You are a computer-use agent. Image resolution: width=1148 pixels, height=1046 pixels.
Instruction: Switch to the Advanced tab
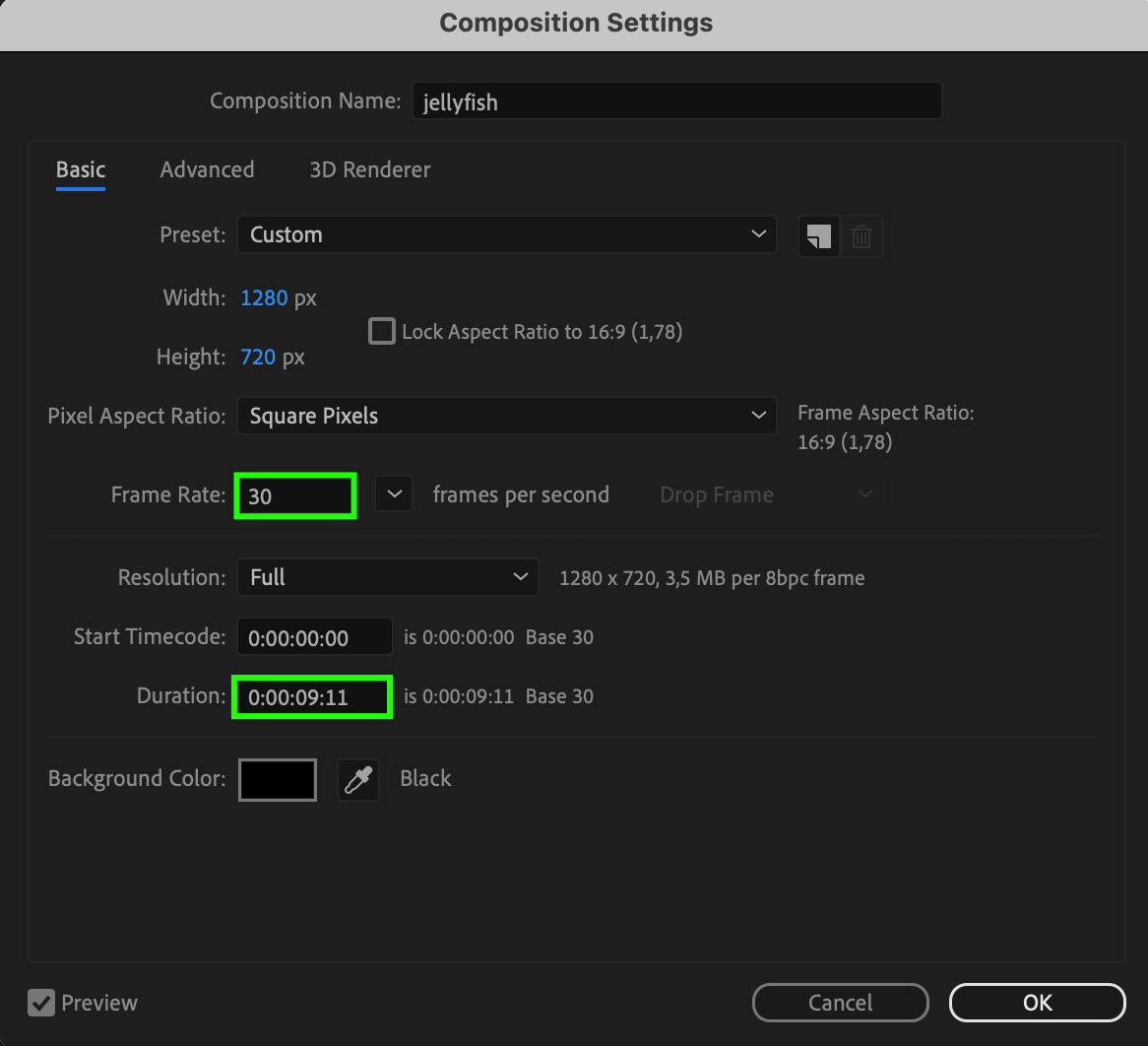tap(207, 169)
